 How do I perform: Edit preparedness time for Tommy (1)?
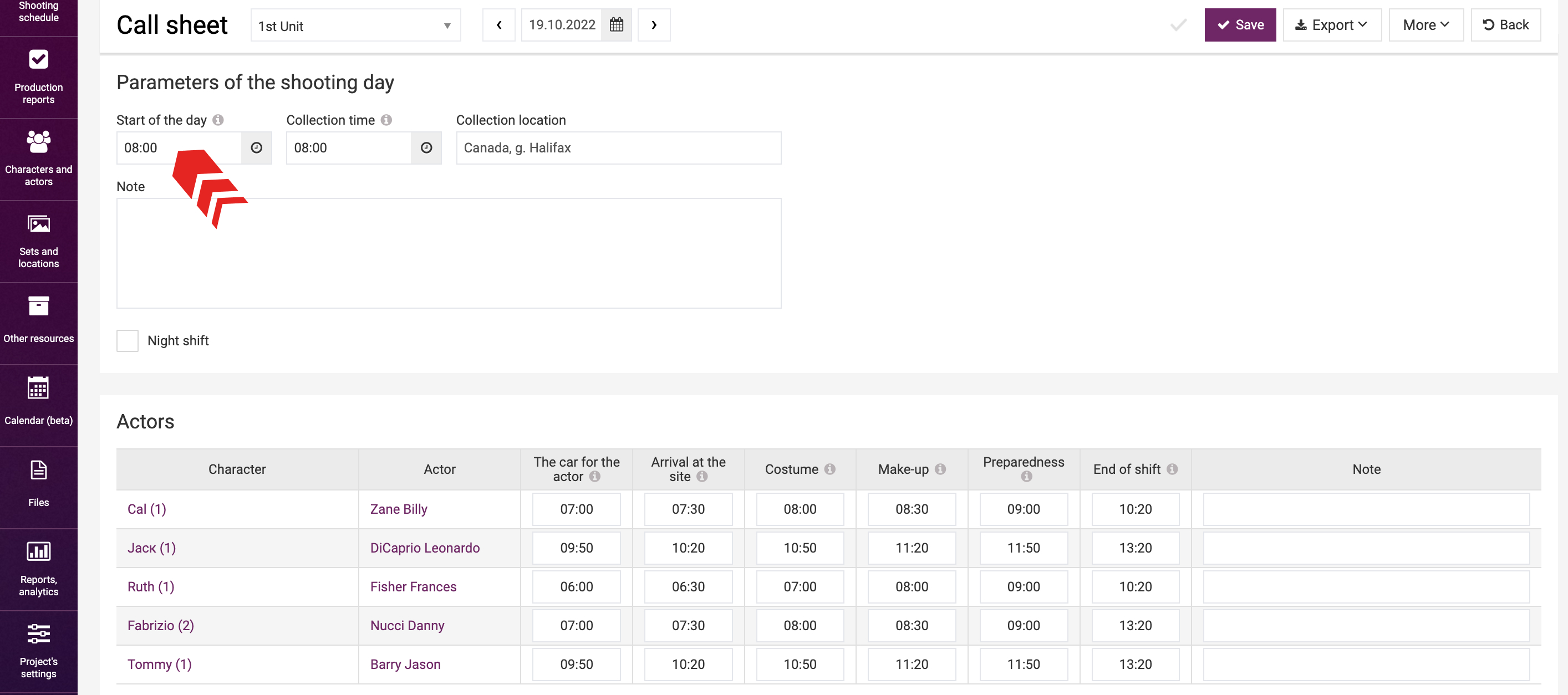tap(1023, 665)
